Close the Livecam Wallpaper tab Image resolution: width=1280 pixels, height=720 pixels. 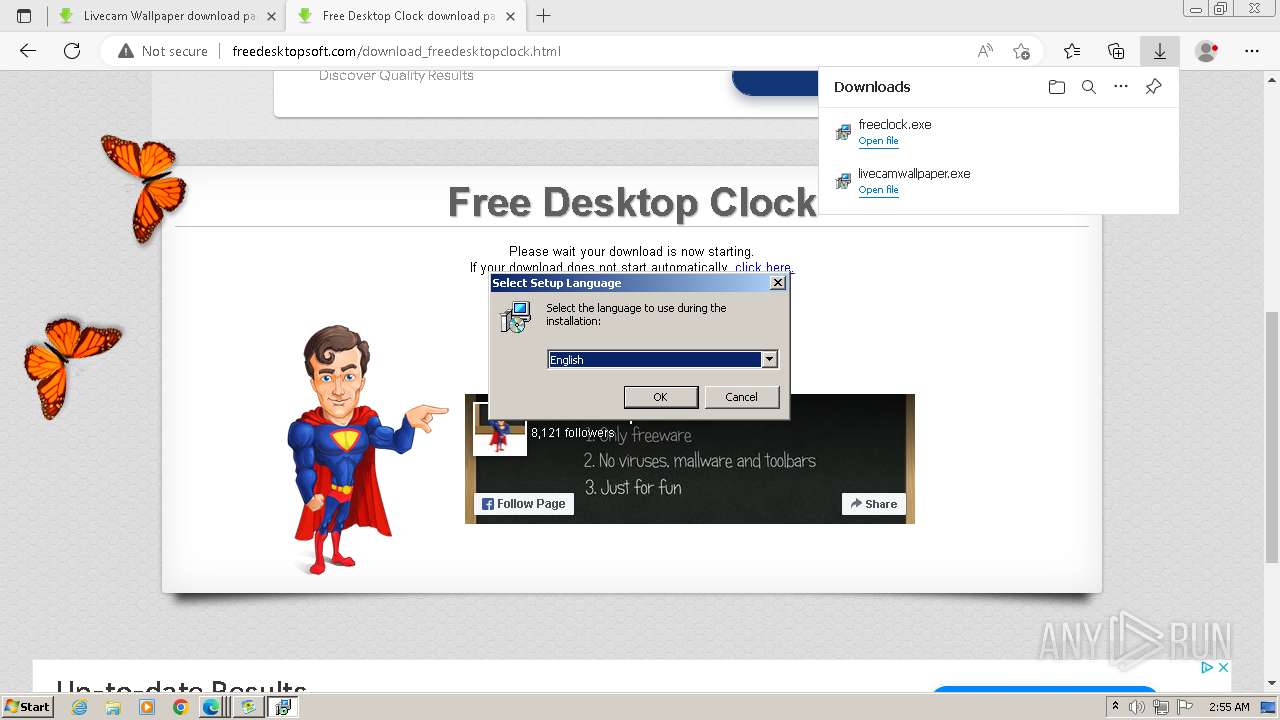[x=271, y=16]
